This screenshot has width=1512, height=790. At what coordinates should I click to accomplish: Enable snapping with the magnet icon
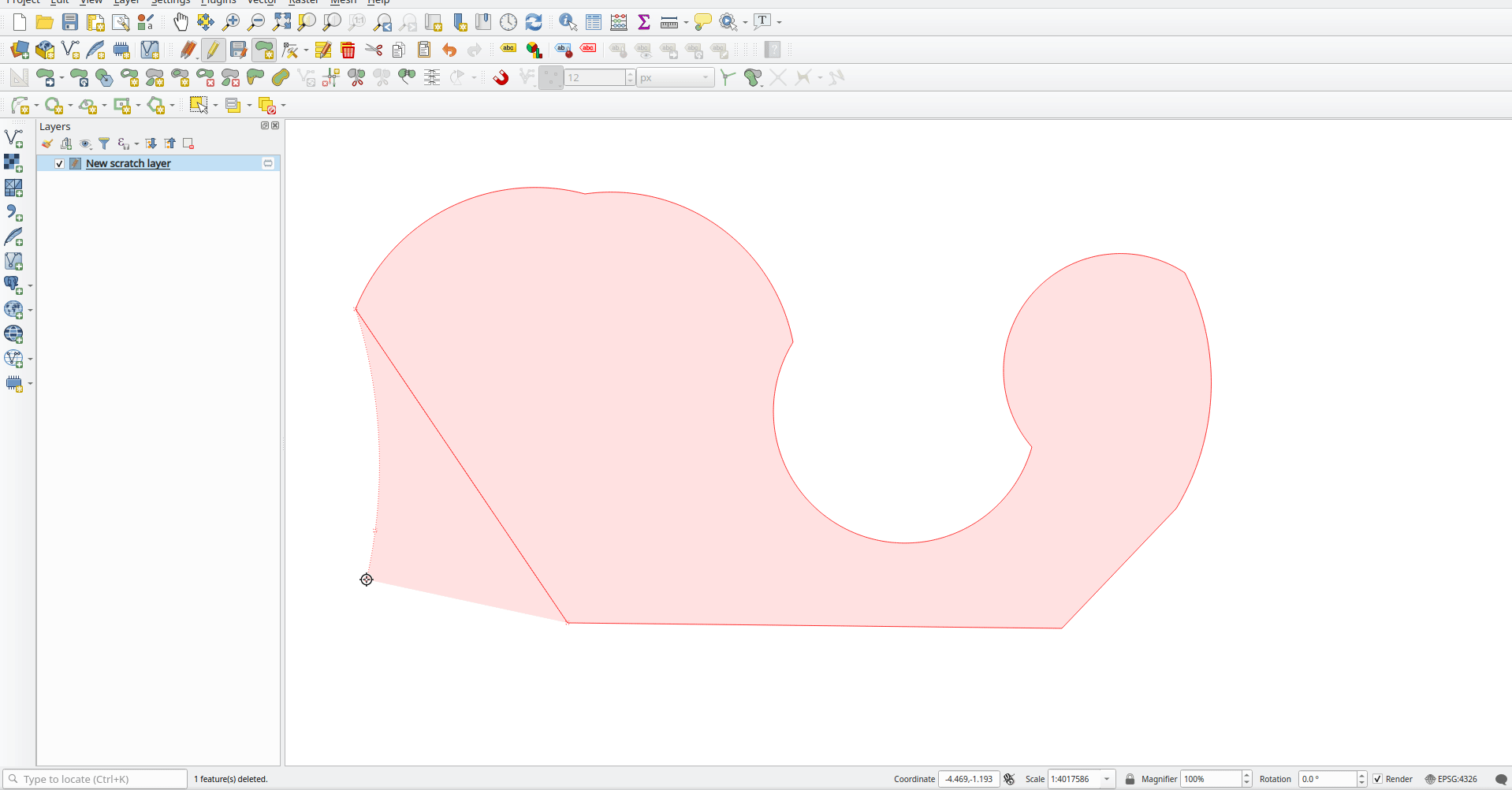pyautogui.click(x=501, y=77)
